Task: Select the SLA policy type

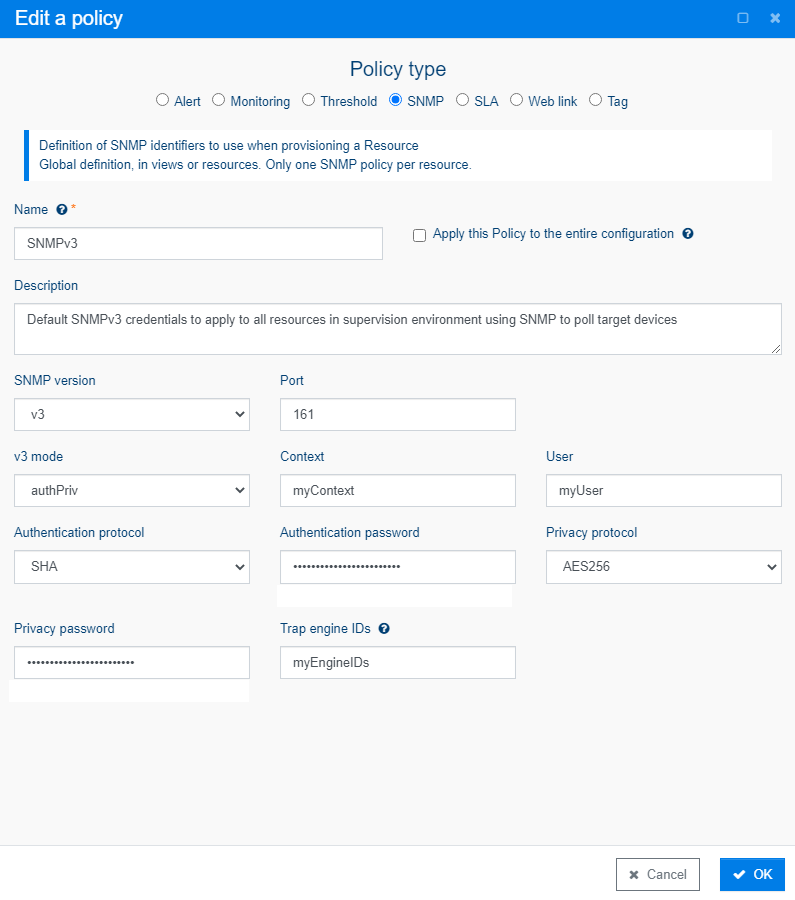Action: coord(463,100)
